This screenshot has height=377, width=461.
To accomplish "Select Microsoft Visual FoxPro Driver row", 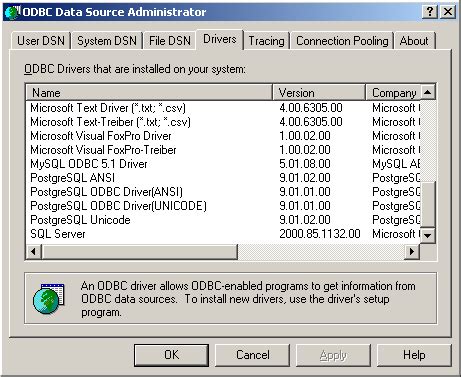I will point(223,136).
